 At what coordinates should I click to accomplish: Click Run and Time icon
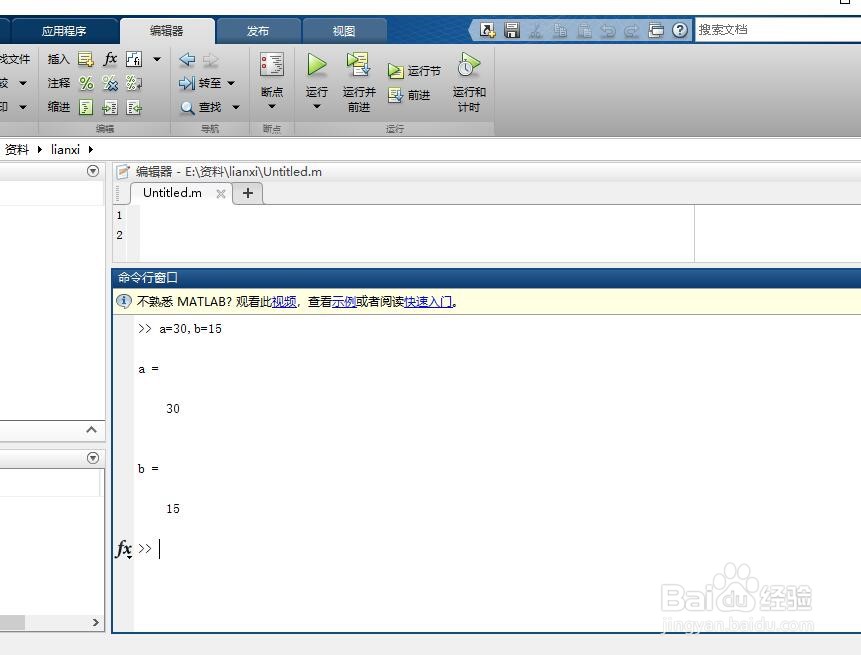click(x=468, y=65)
